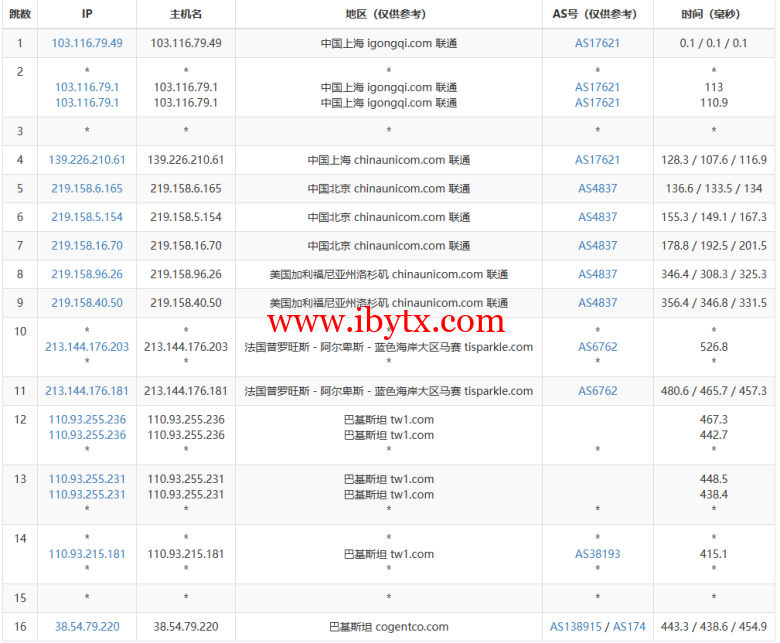Click AS6762 link in hop 11 row
Viewport: 780px width, 643px height.
(x=597, y=391)
